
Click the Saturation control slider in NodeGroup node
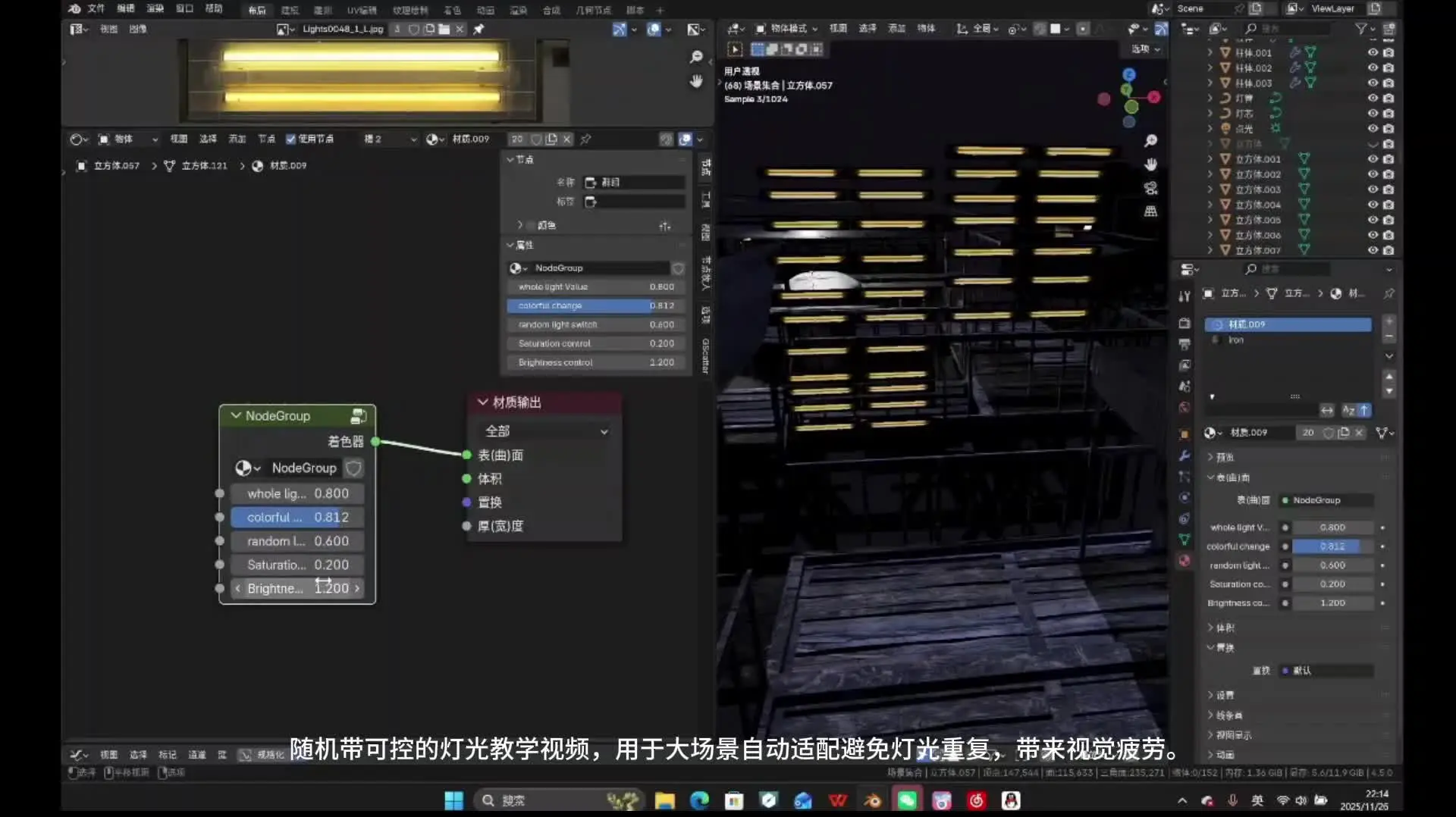pyautogui.click(x=297, y=565)
